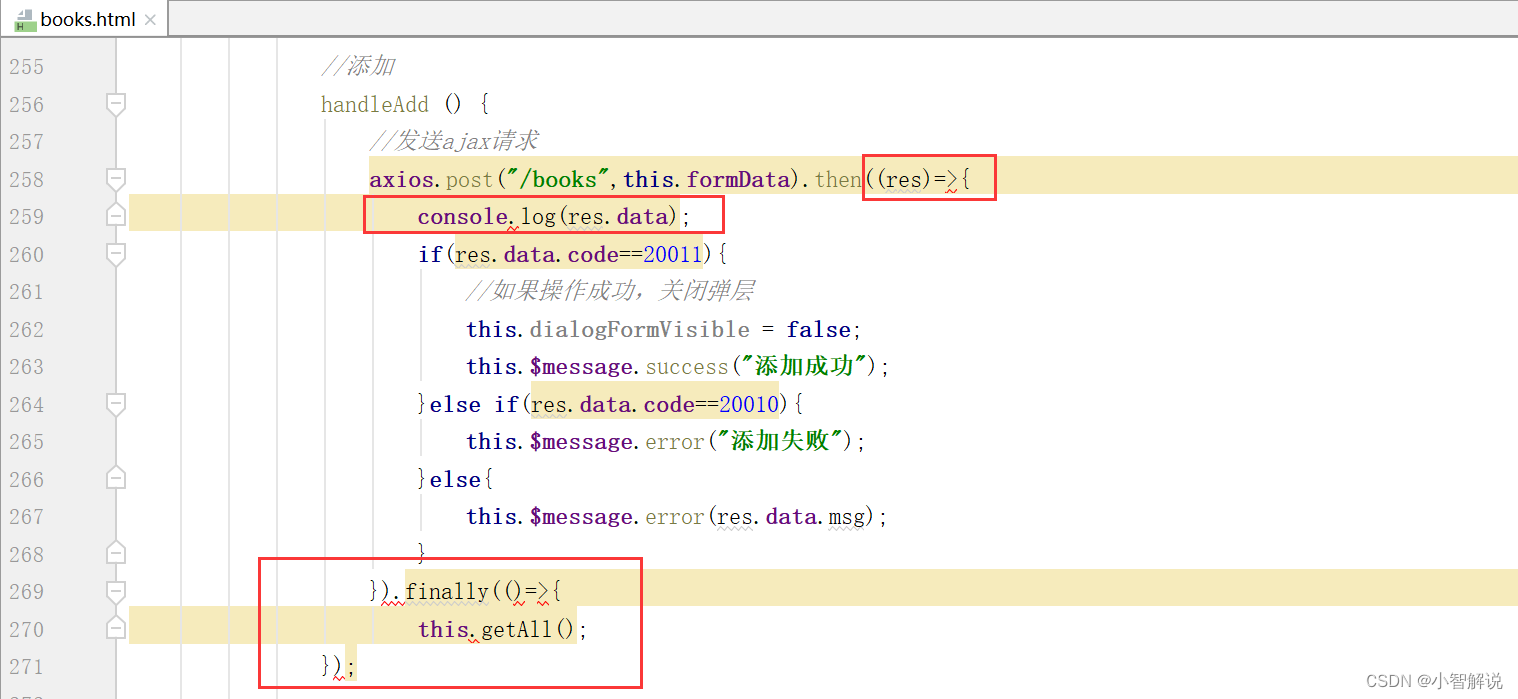The image size is (1518, 699).
Task: Click the fold-end gutter icon beside line 266
Action: point(115,478)
